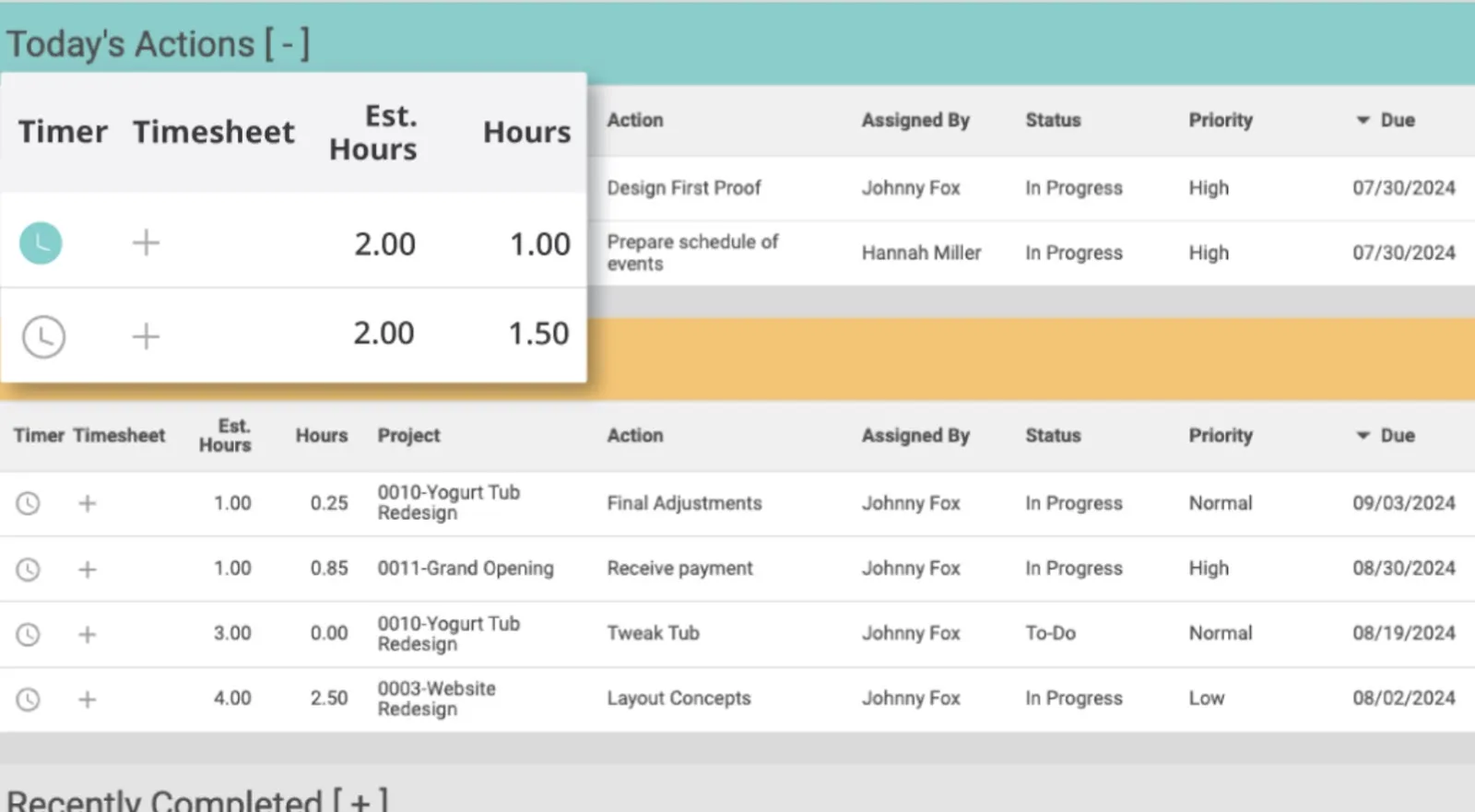Click the Action column header in top table
1475x812 pixels.
(635, 120)
